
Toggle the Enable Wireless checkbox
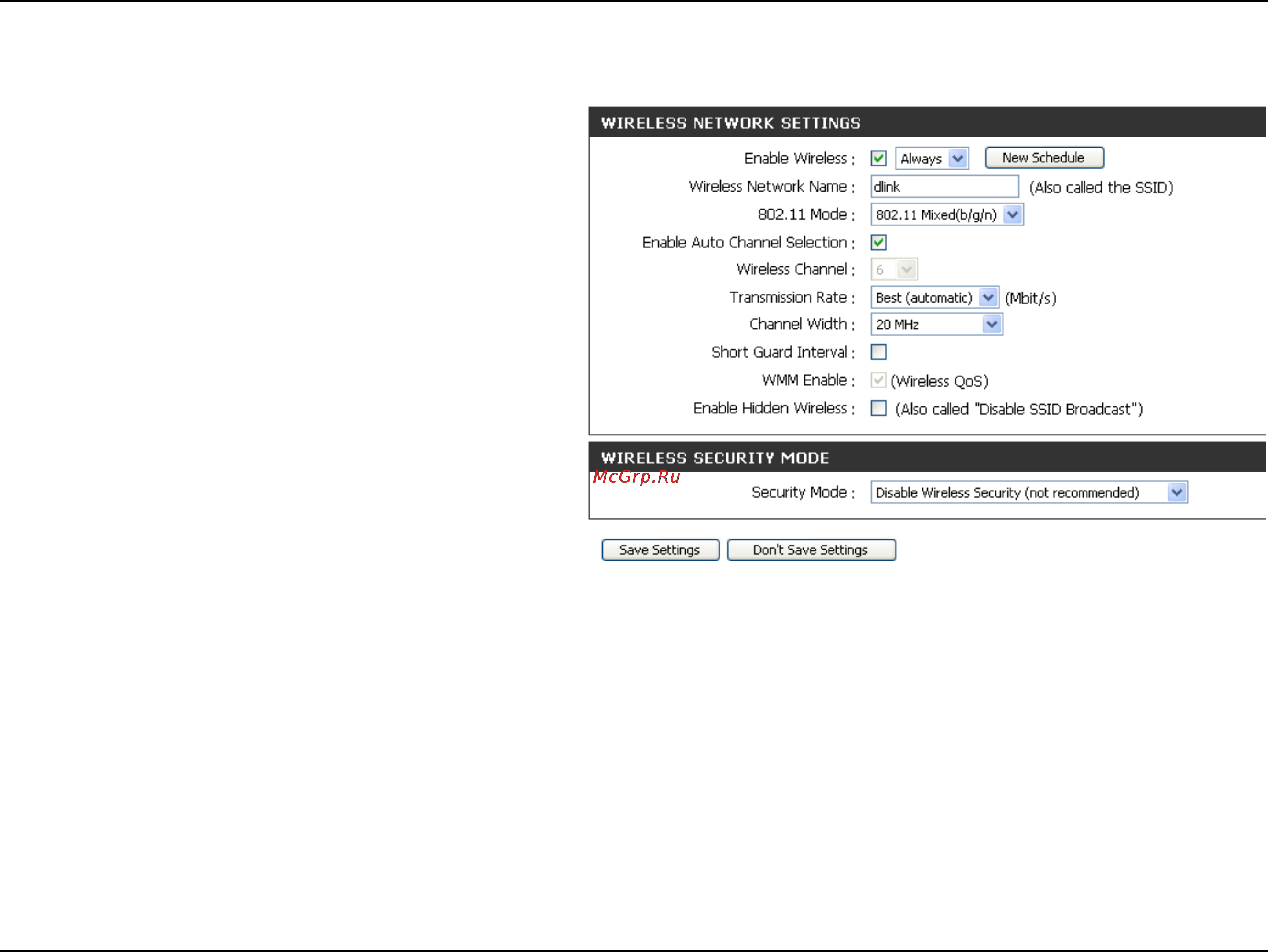point(878,158)
